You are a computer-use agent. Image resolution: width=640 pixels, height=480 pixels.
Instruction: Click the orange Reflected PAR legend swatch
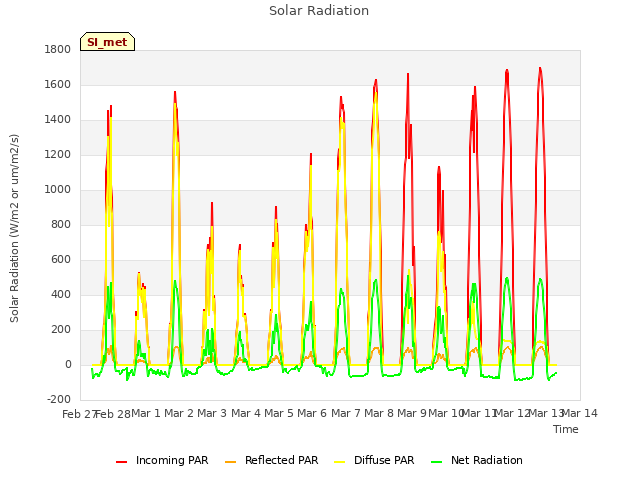click(231, 462)
